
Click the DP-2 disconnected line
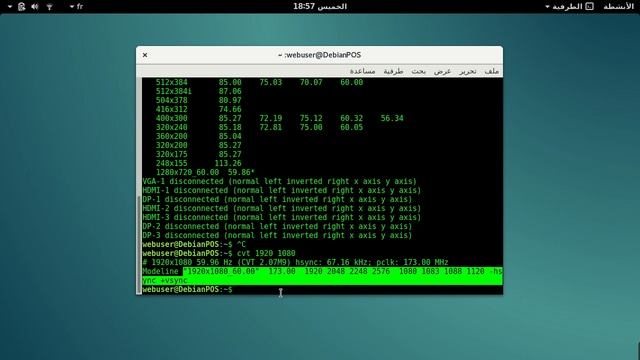277,226
